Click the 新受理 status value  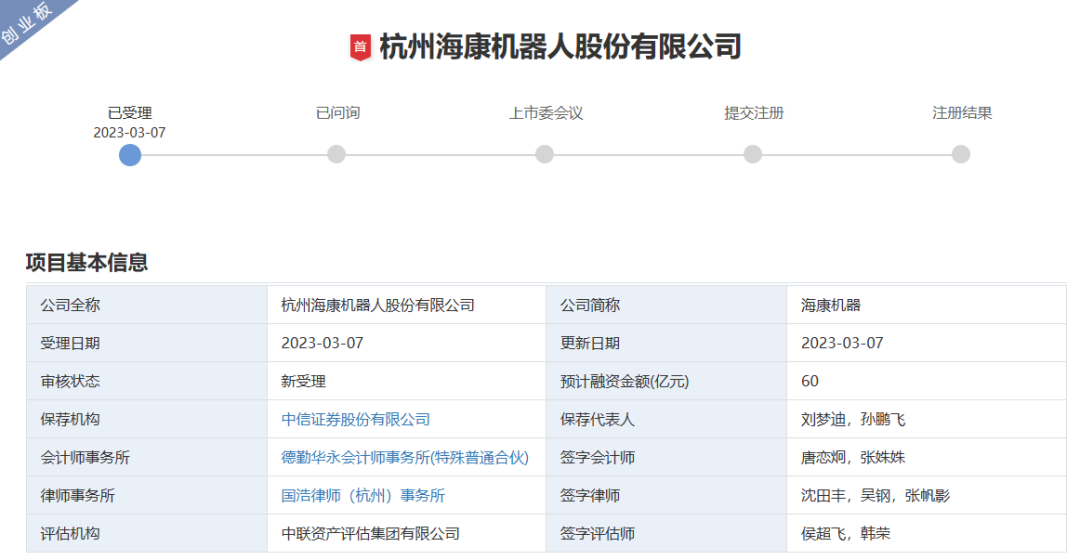point(303,382)
